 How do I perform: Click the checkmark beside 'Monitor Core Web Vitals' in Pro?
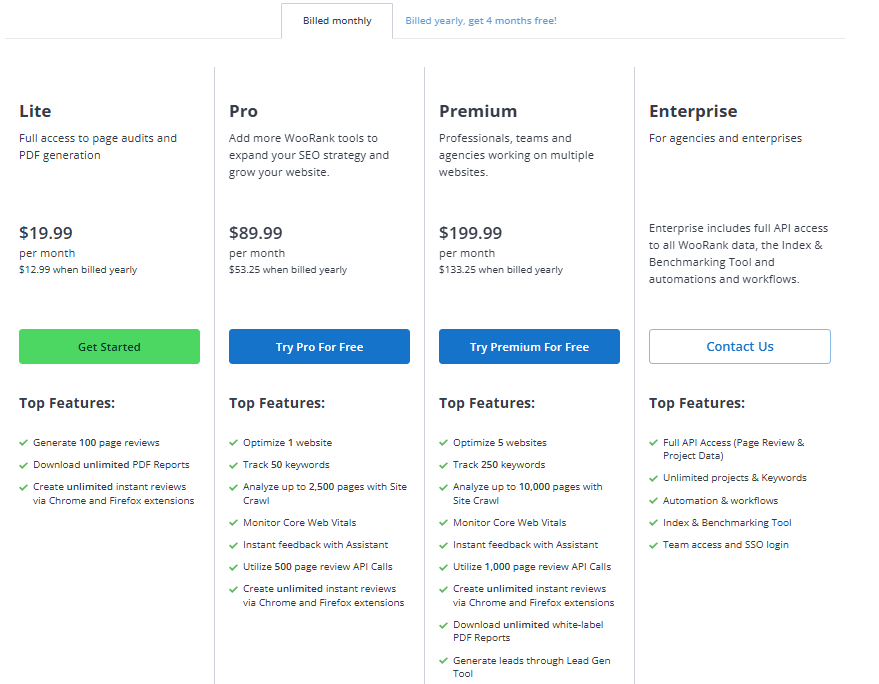(x=234, y=522)
